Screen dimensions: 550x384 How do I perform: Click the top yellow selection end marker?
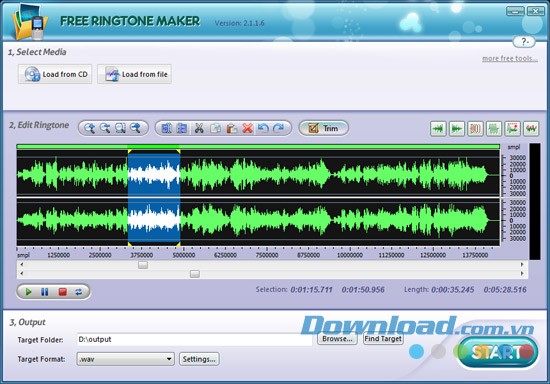(x=178, y=151)
